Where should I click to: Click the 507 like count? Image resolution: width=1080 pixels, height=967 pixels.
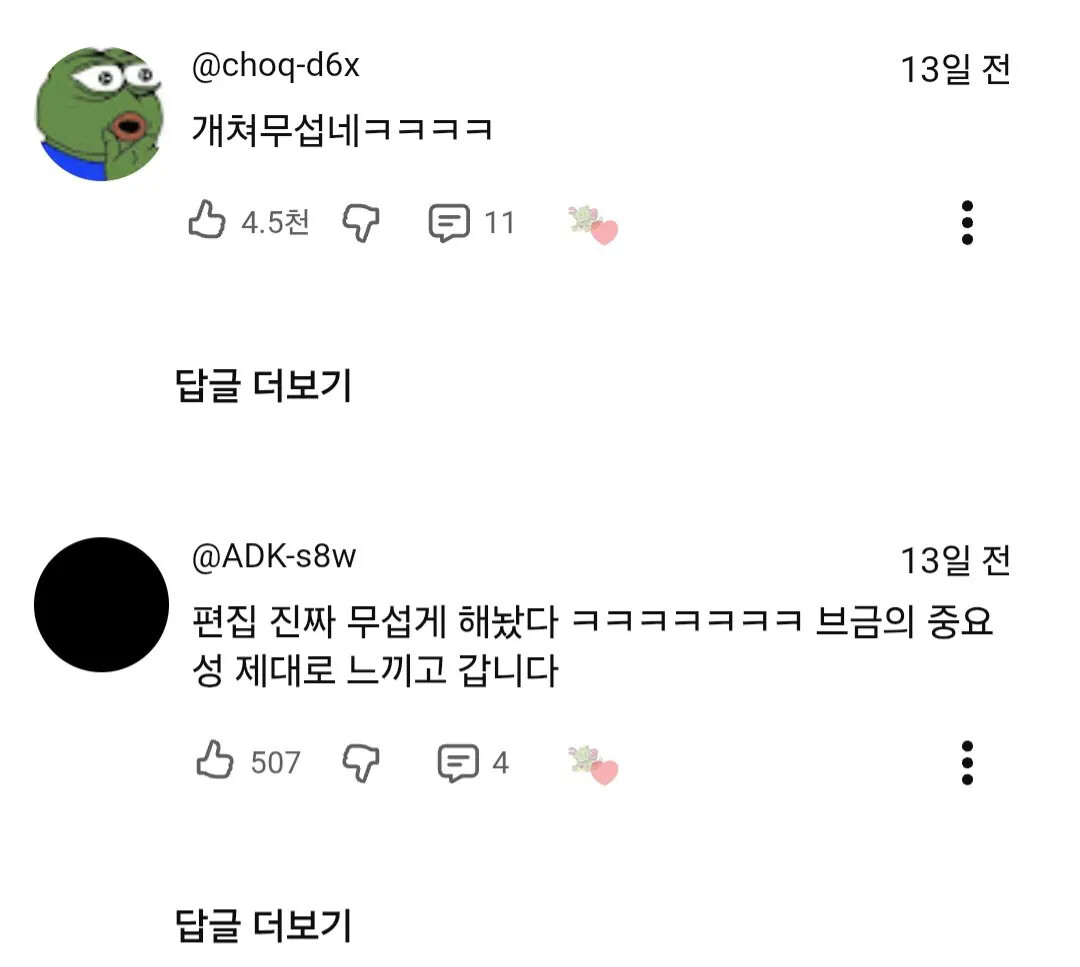pyautogui.click(x=276, y=762)
